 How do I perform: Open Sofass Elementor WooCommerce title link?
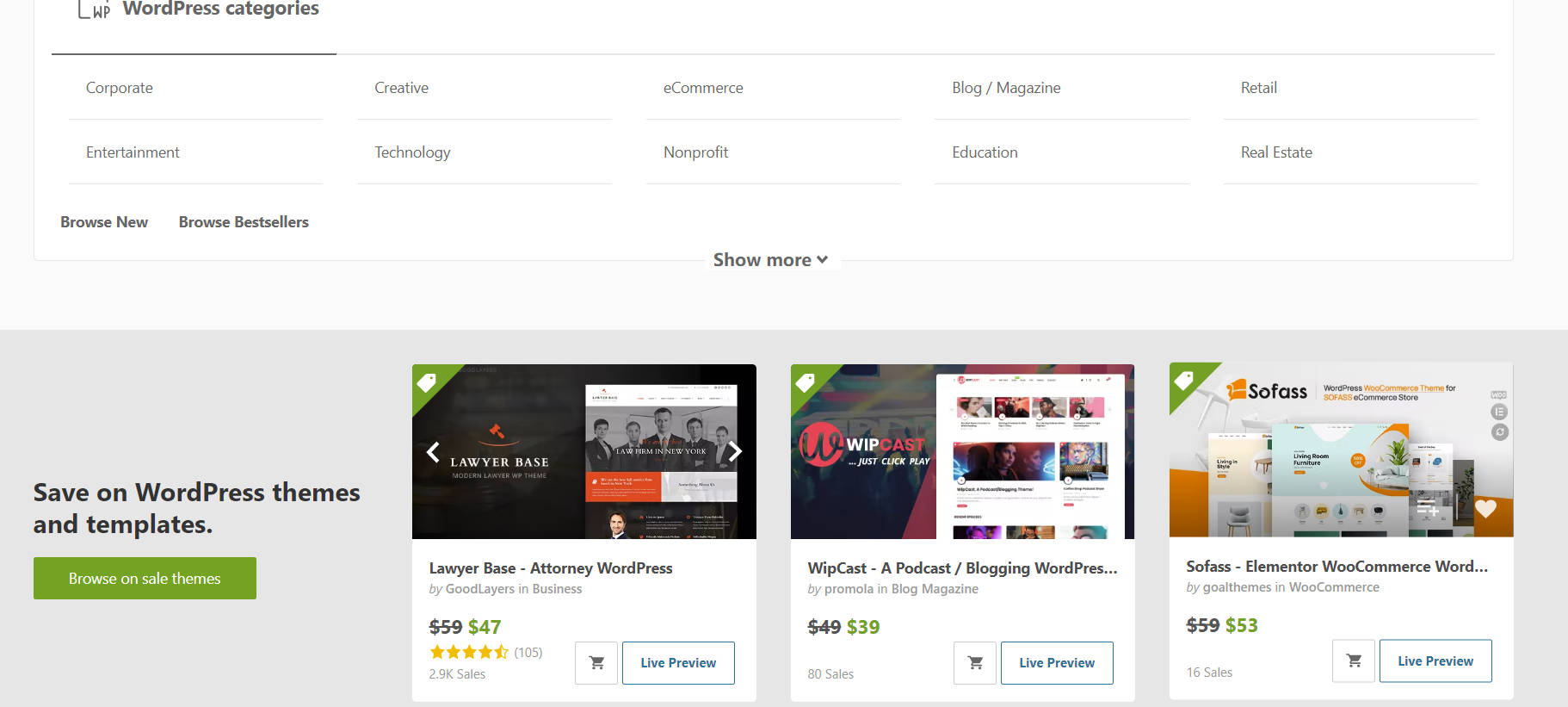tap(1337, 567)
